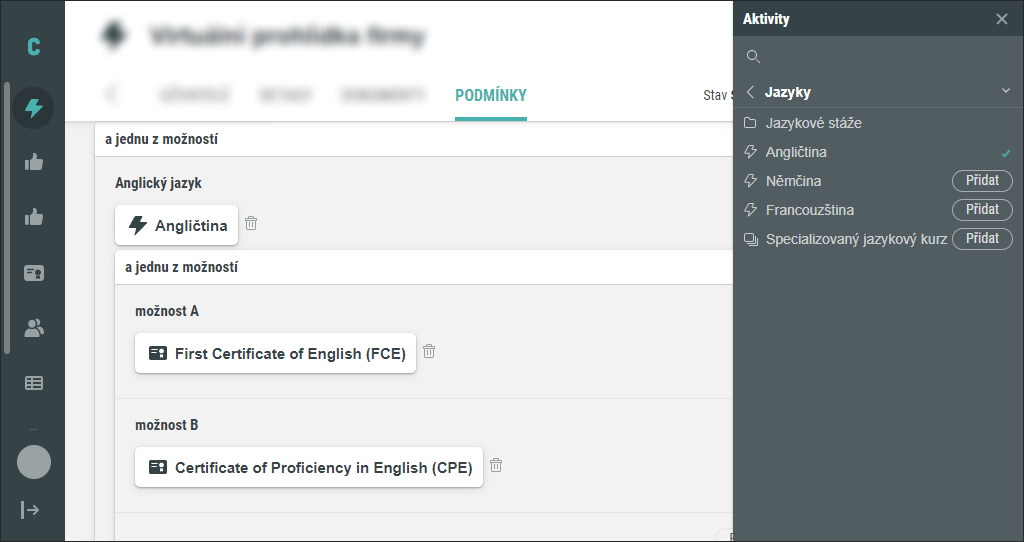
Task: Open the certificate card sidebar icon
Action: (33, 273)
